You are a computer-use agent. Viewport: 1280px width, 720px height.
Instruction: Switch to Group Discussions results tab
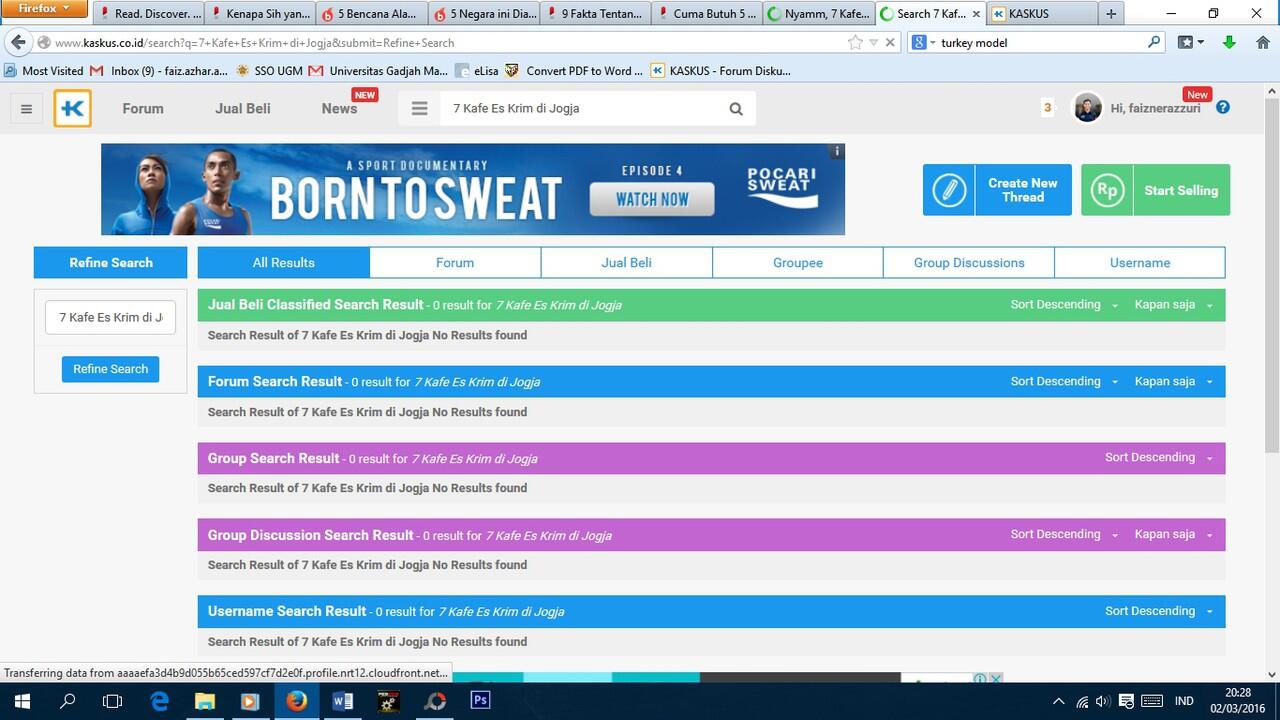[x=969, y=263]
